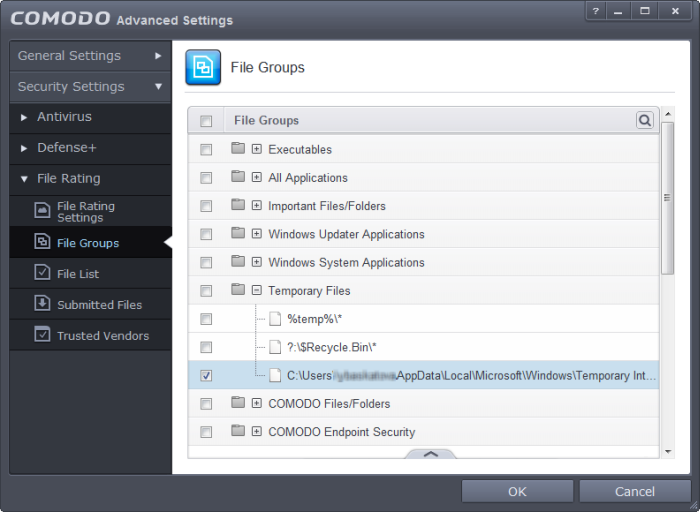Check the COMODO Files/Folders checkbox
Image resolution: width=700 pixels, height=512 pixels.
(206, 404)
